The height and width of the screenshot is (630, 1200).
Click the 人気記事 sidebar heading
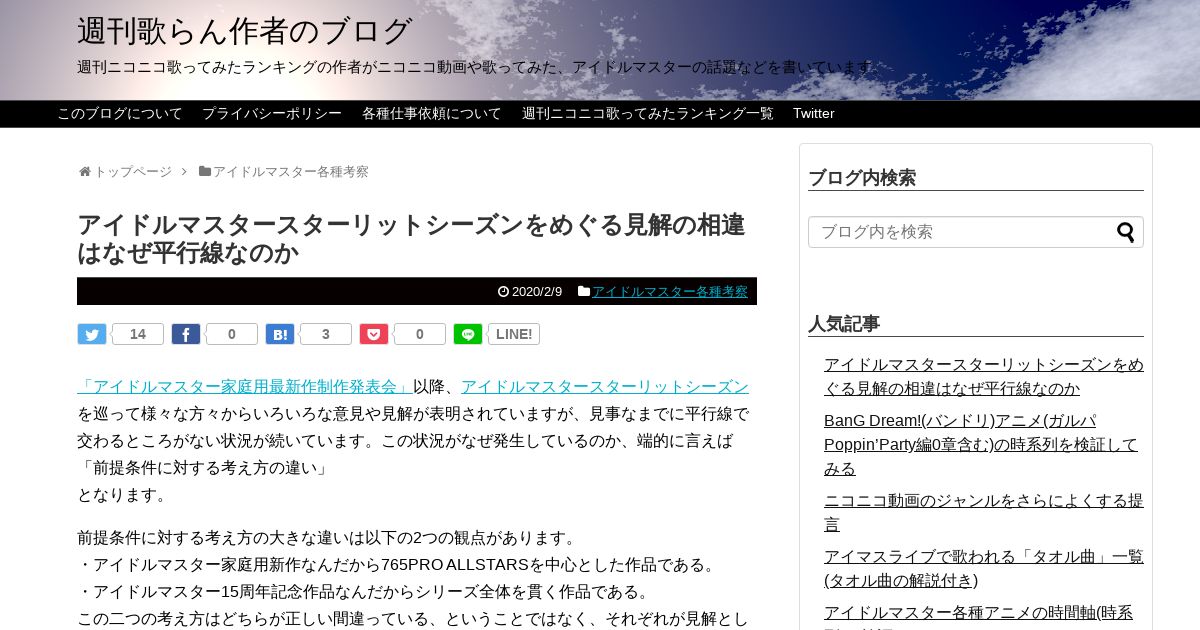tap(844, 324)
